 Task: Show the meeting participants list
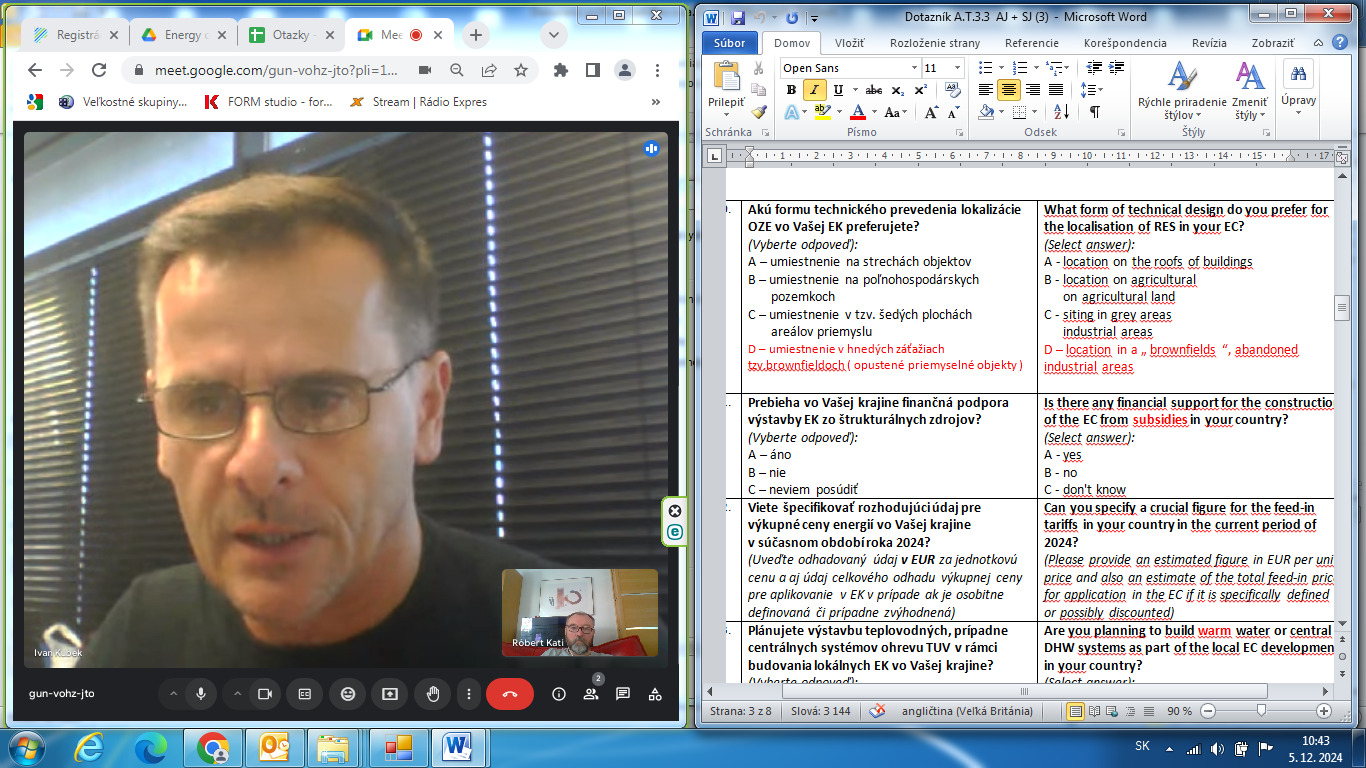[591, 694]
